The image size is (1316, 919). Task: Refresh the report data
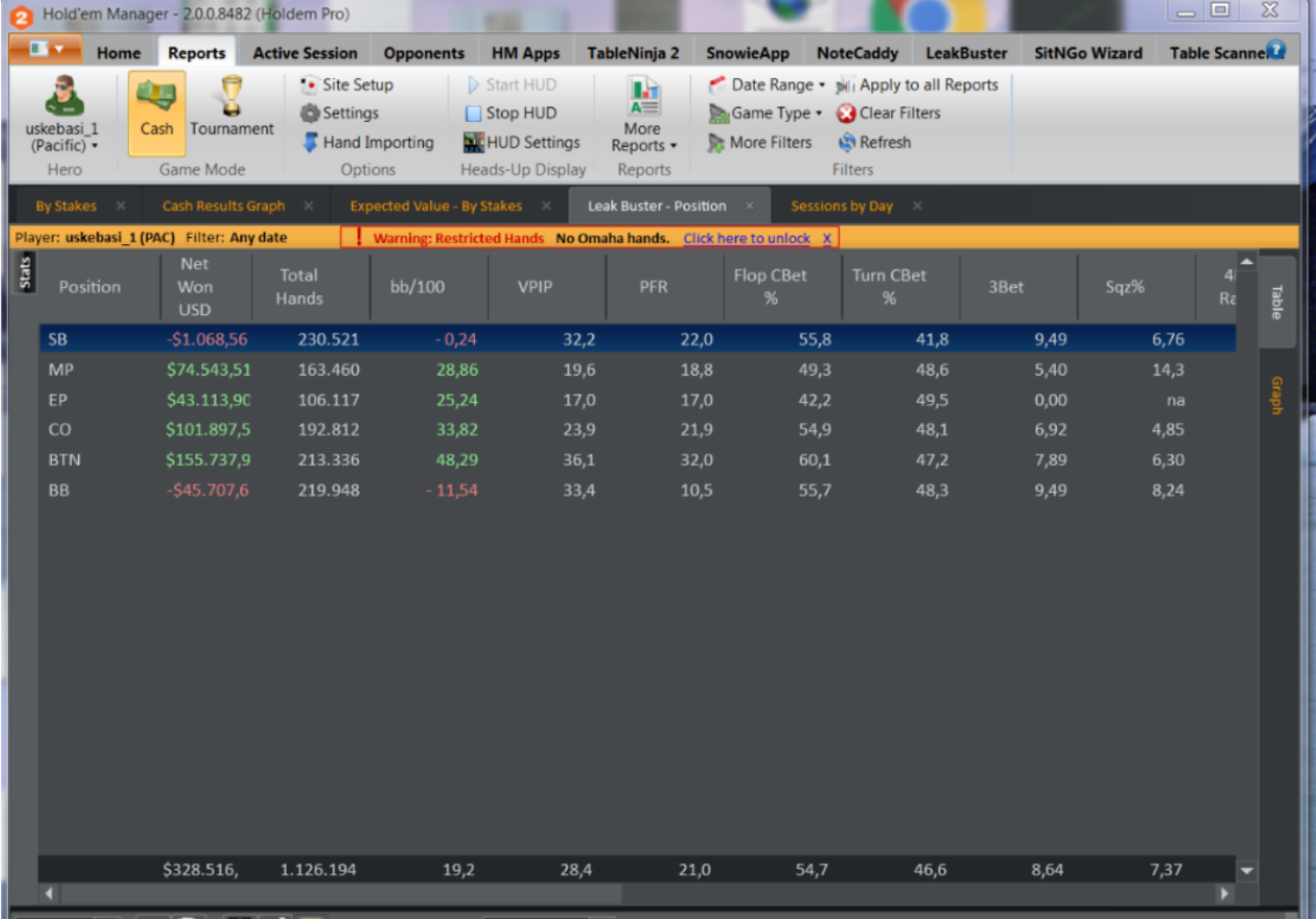pyautogui.click(x=874, y=142)
